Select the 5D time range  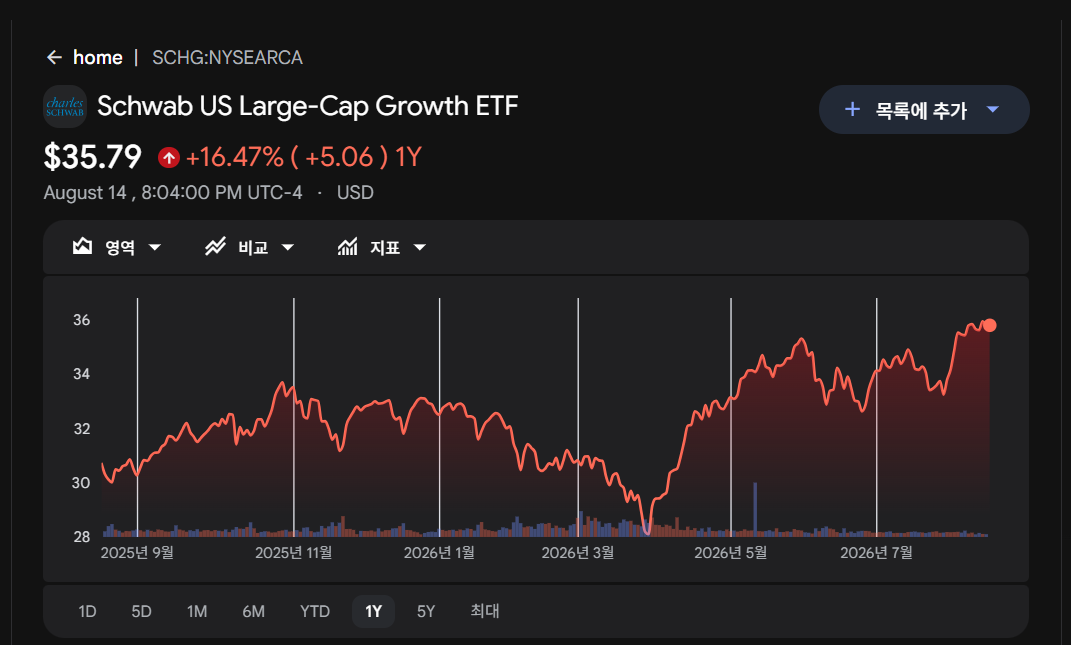pyautogui.click(x=141, y=612)
